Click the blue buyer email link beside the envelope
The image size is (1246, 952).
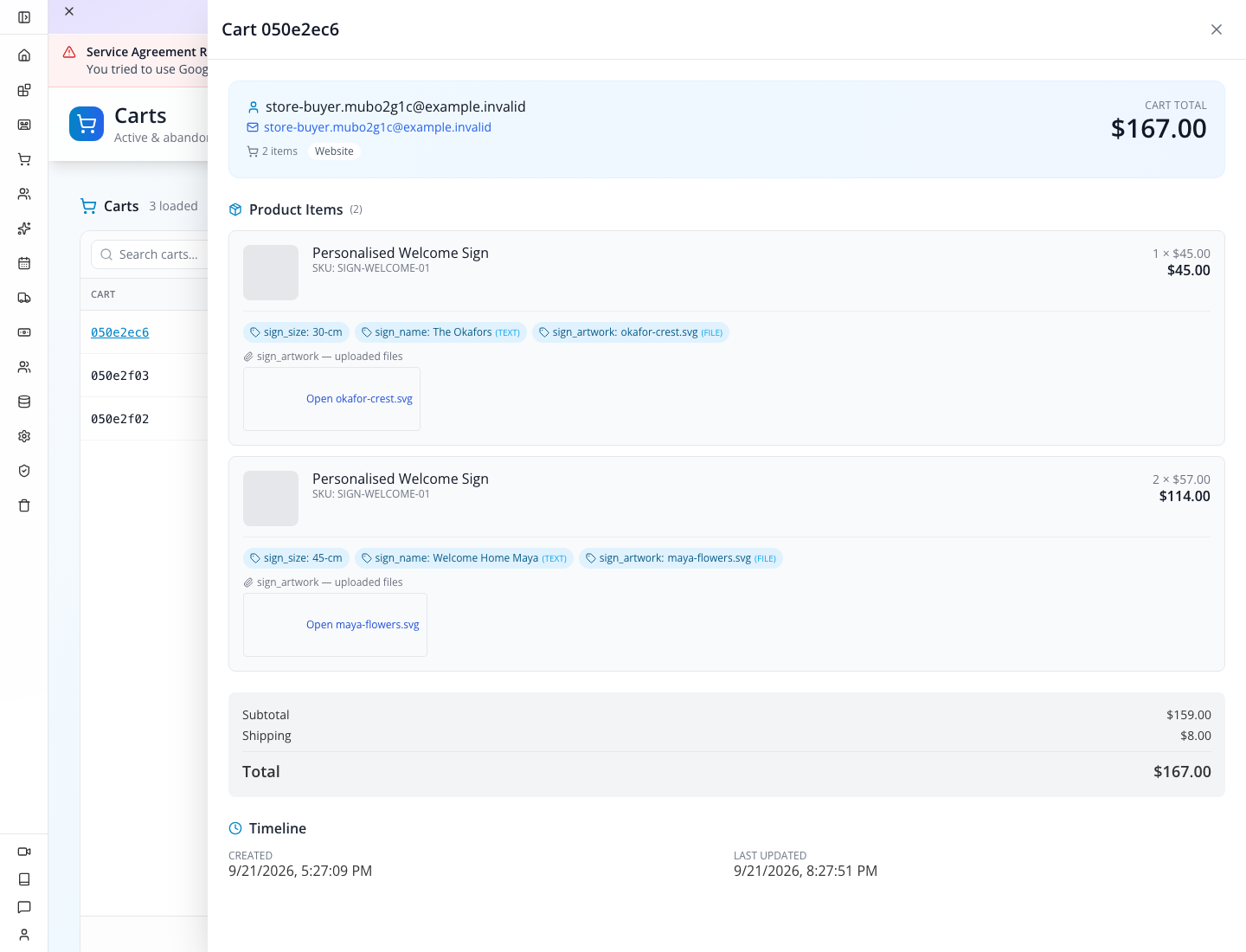tap(377, 127)
